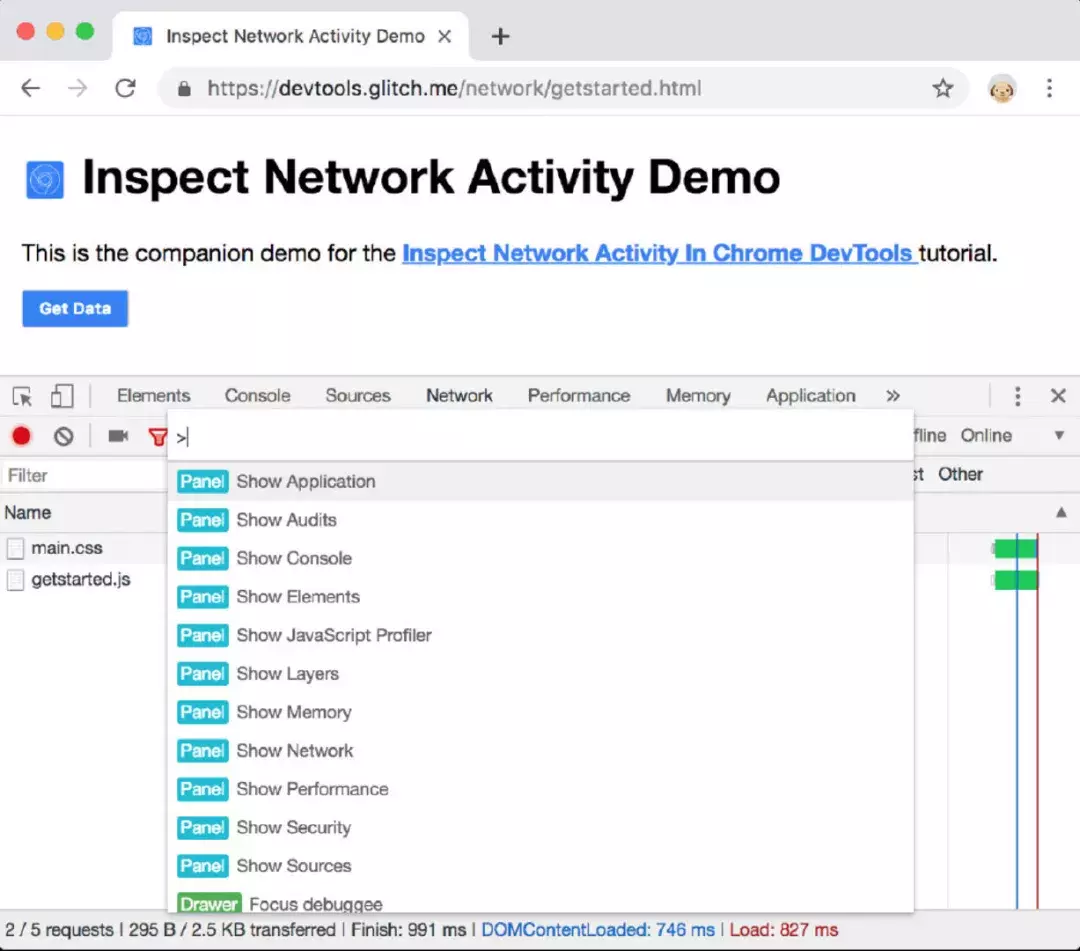Image resolution: width=1080 pixels, height=951 pixels.
Task: Click the Online throttling label
Action: point(986,435)
